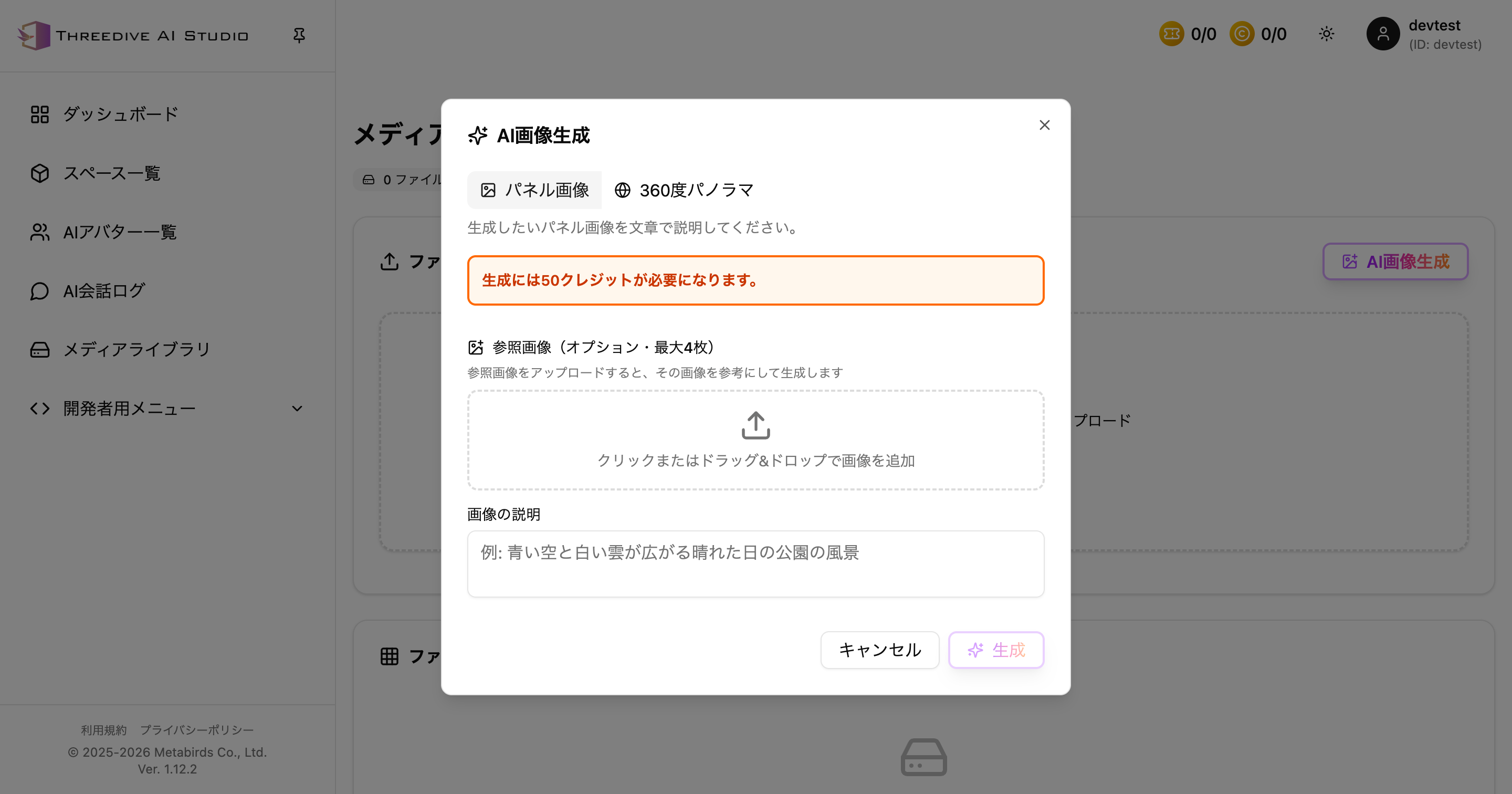The height and width of the screenshot is (794, 1512).
Task: Switch to 360度パノラマ tab
Action: click(684, 190)
